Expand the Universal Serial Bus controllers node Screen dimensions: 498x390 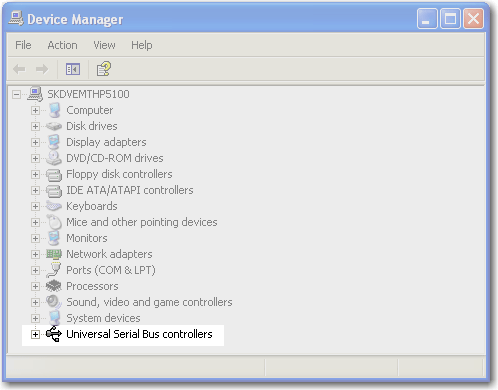tap(35, 334)
